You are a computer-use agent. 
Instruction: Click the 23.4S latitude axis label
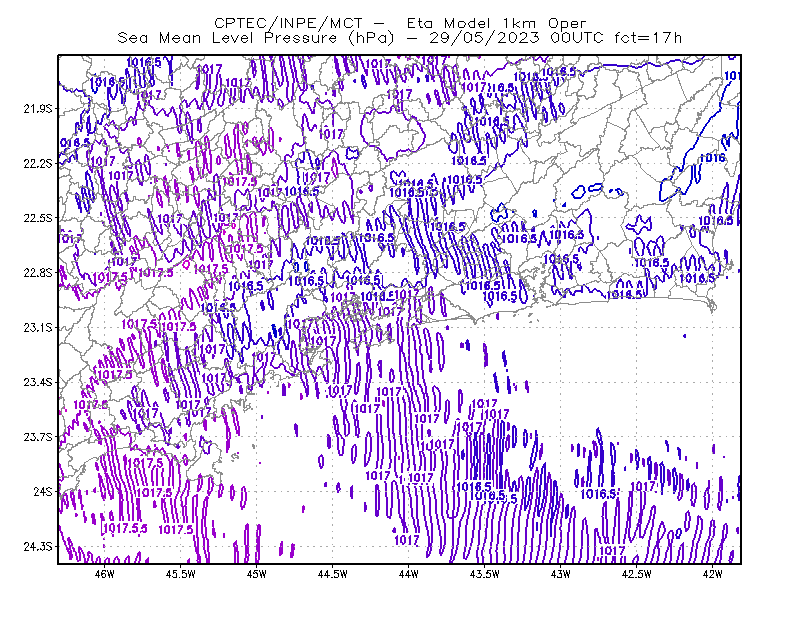point(38,382)
